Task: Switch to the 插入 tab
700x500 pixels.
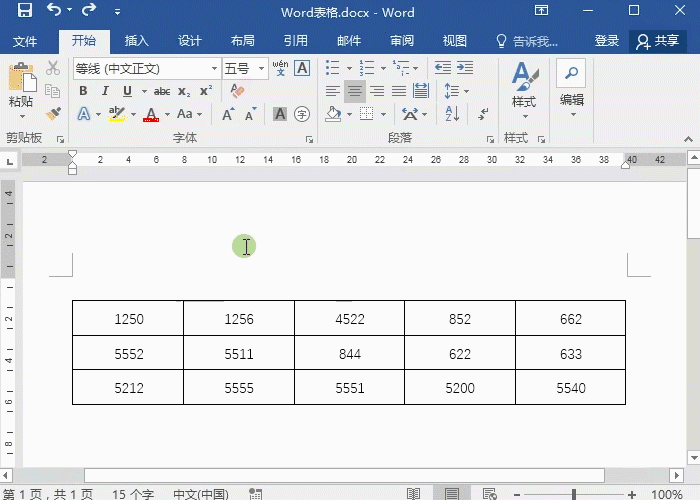Action: 137,41
